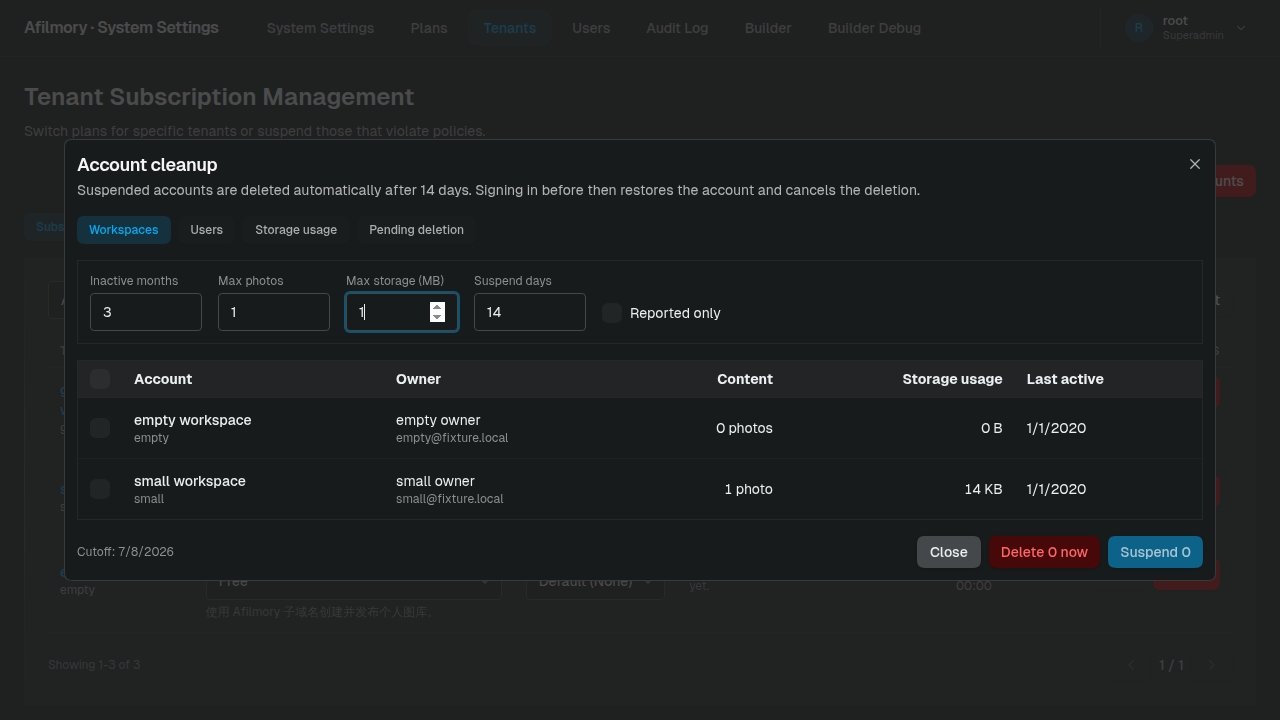
Task: Go to the previous page of tenants
Action: point(1132,665)
